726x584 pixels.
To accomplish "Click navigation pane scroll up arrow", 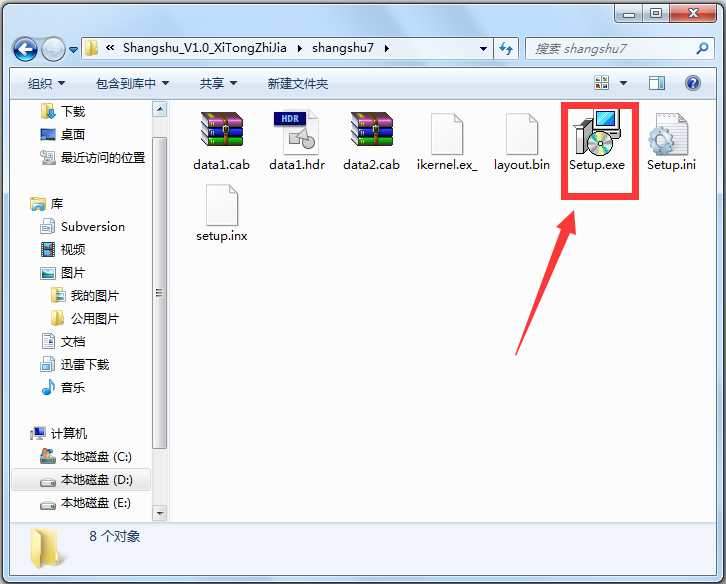I will [x=160, y=110].
